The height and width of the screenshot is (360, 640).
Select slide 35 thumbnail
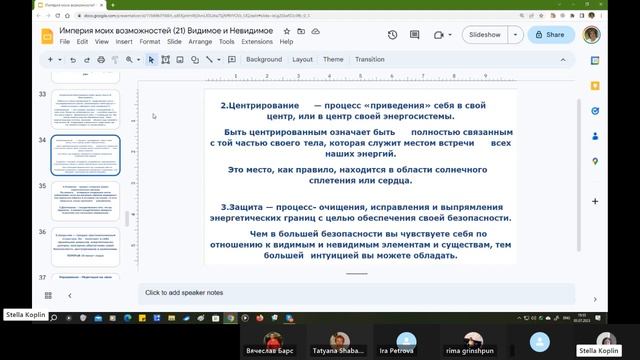[85, 201]
